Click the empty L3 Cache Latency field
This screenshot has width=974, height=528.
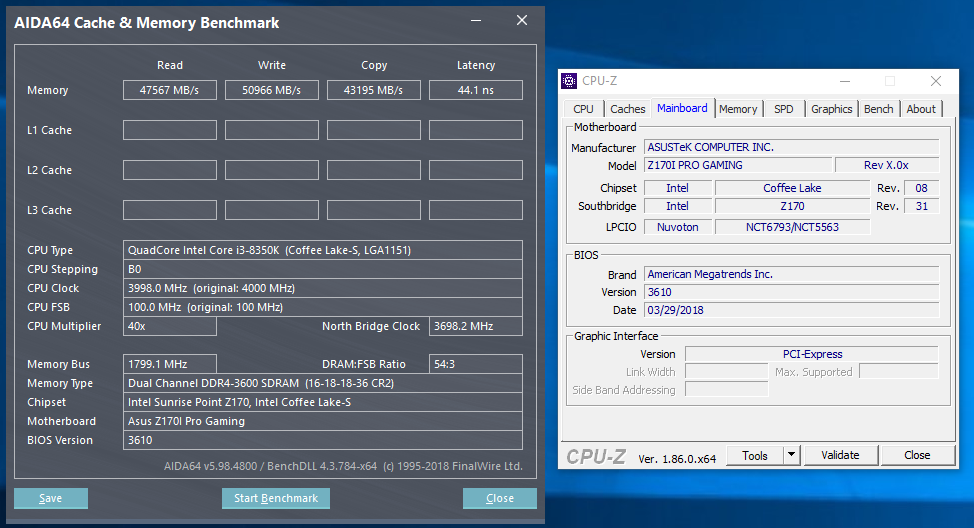tap(476, 210)
